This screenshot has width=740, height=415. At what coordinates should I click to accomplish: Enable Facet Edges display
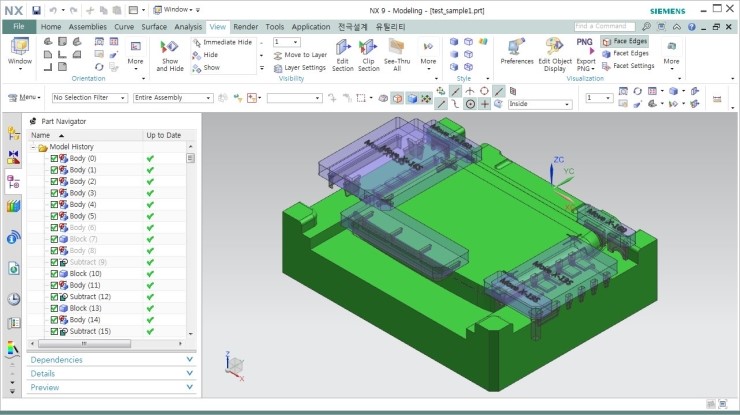[625, 53]
